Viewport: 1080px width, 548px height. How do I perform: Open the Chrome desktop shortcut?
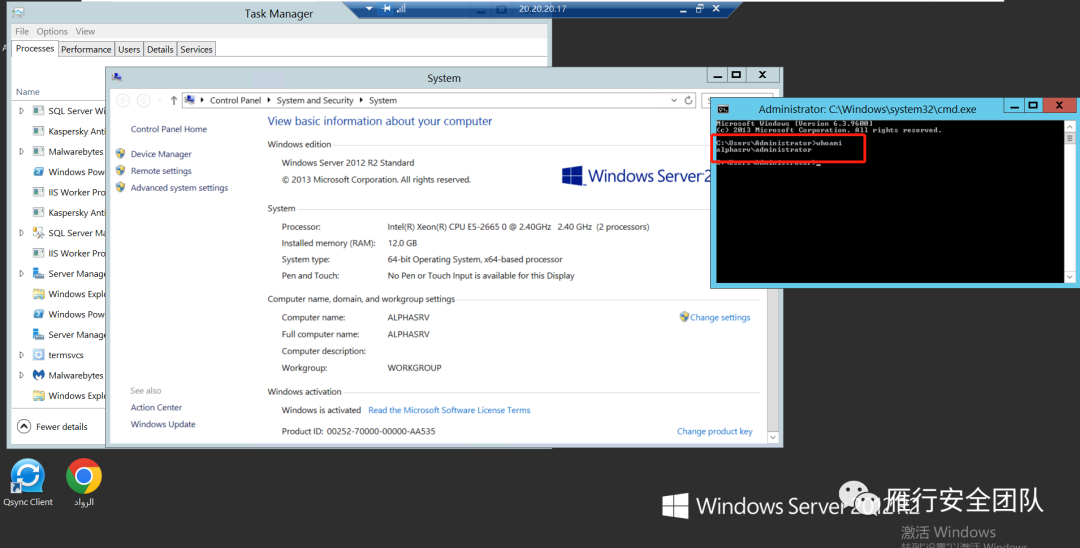point(84,483)
